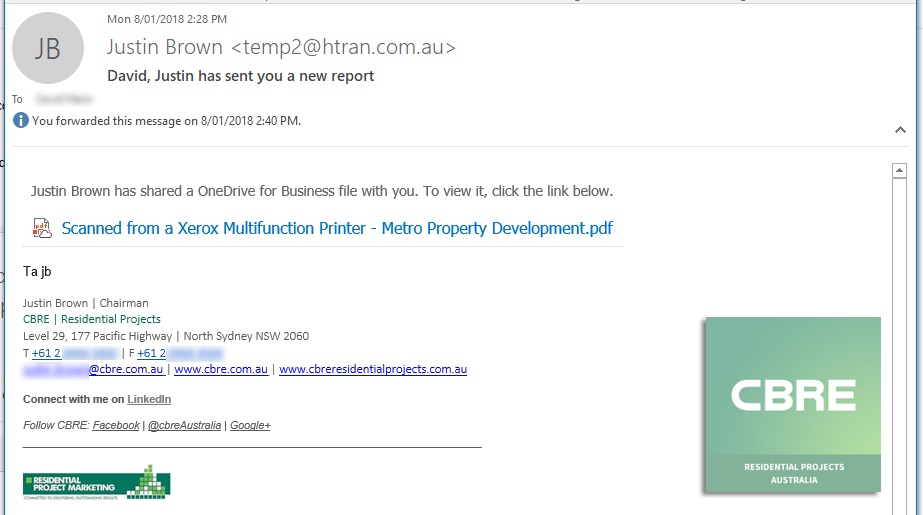Open the LinkedIn link in signature
Screen dimensions: 923x515
[x=149, y=400]
